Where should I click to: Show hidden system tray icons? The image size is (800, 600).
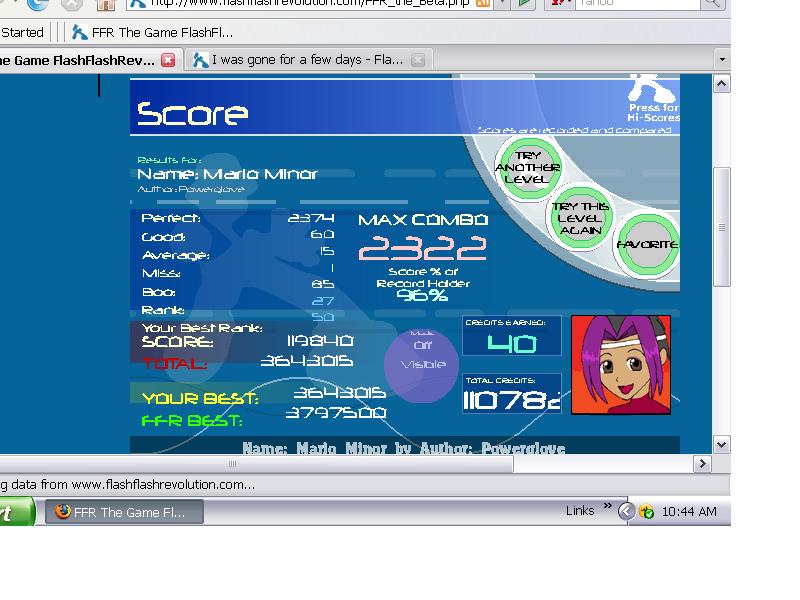(x=626, y=511)
